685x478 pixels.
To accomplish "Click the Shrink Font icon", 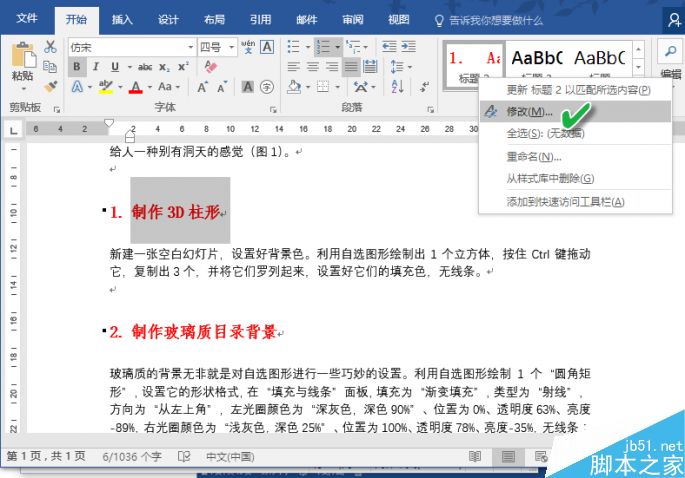I will point(222,87).
